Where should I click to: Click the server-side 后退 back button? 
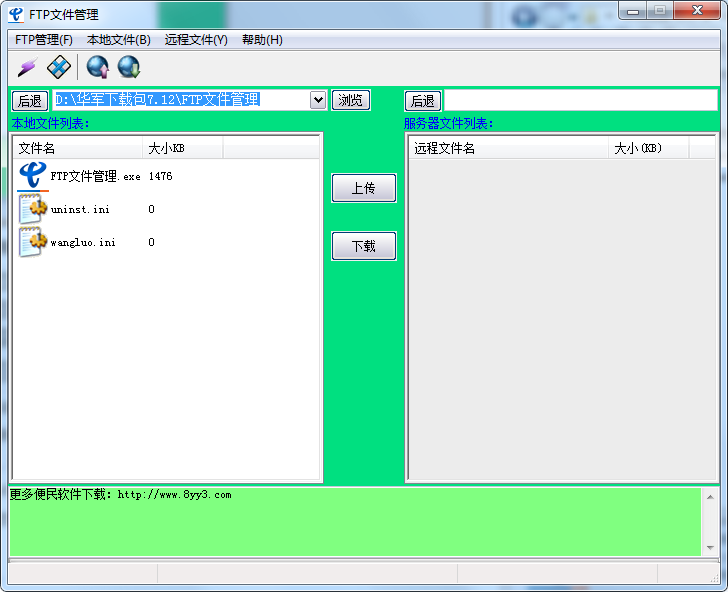pos(423,101)
